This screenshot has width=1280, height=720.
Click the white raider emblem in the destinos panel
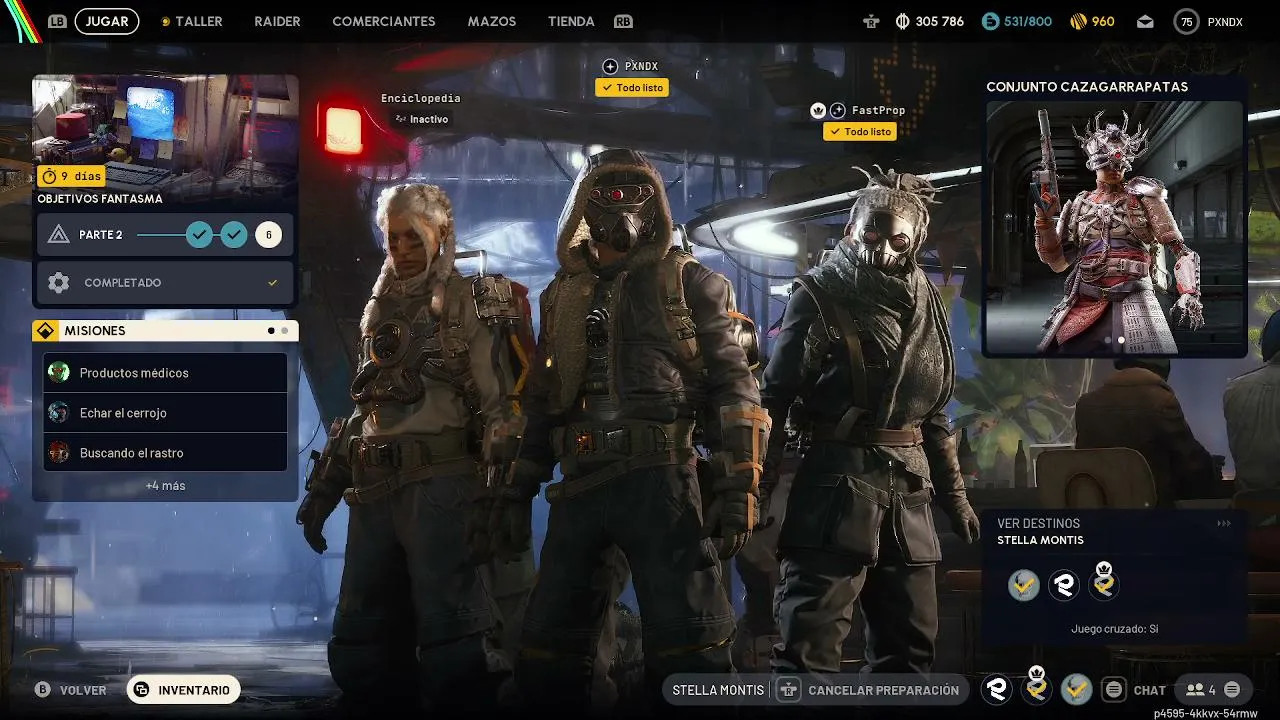1064,585
